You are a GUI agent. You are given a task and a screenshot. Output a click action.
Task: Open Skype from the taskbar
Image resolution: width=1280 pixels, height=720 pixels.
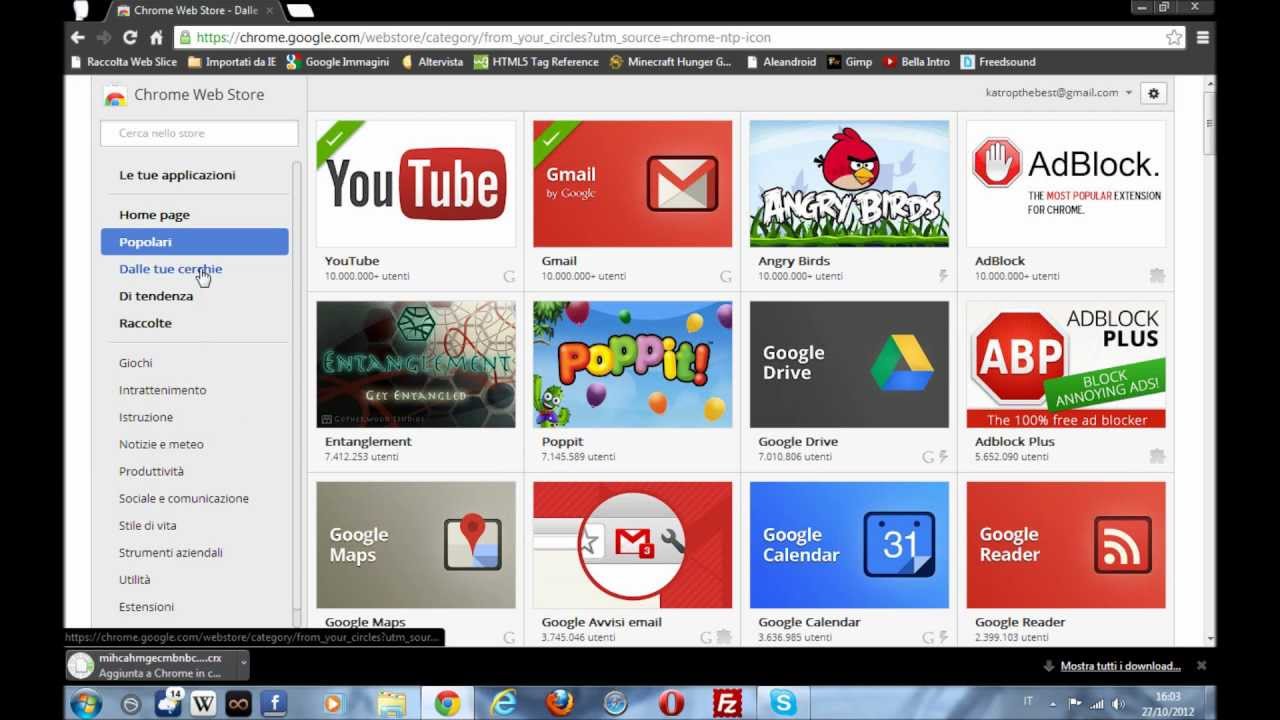[x=783, y=704]
